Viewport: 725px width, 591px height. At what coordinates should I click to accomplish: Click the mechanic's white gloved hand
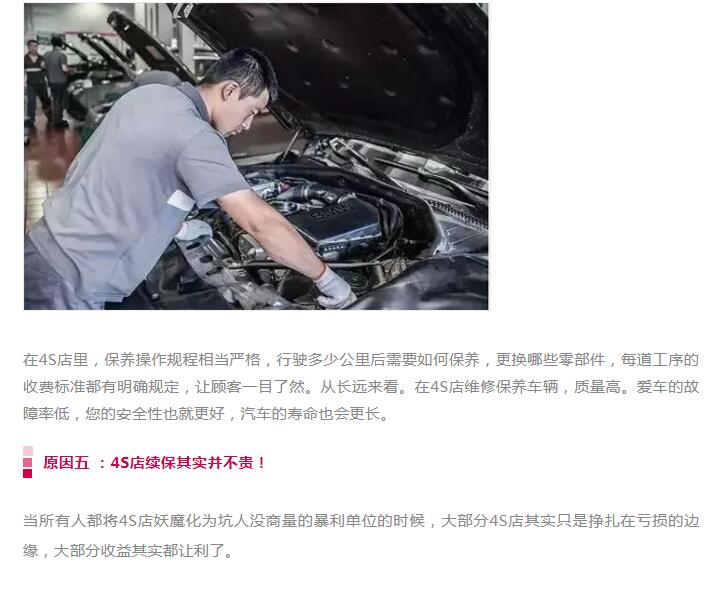(334, 288)
